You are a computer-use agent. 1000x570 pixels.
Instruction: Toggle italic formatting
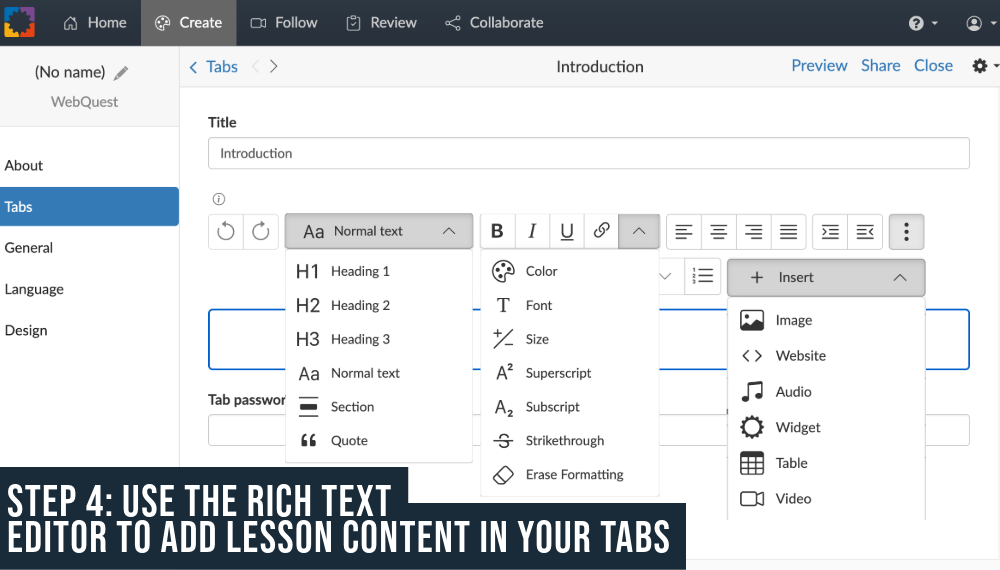[x=532, y=231]
